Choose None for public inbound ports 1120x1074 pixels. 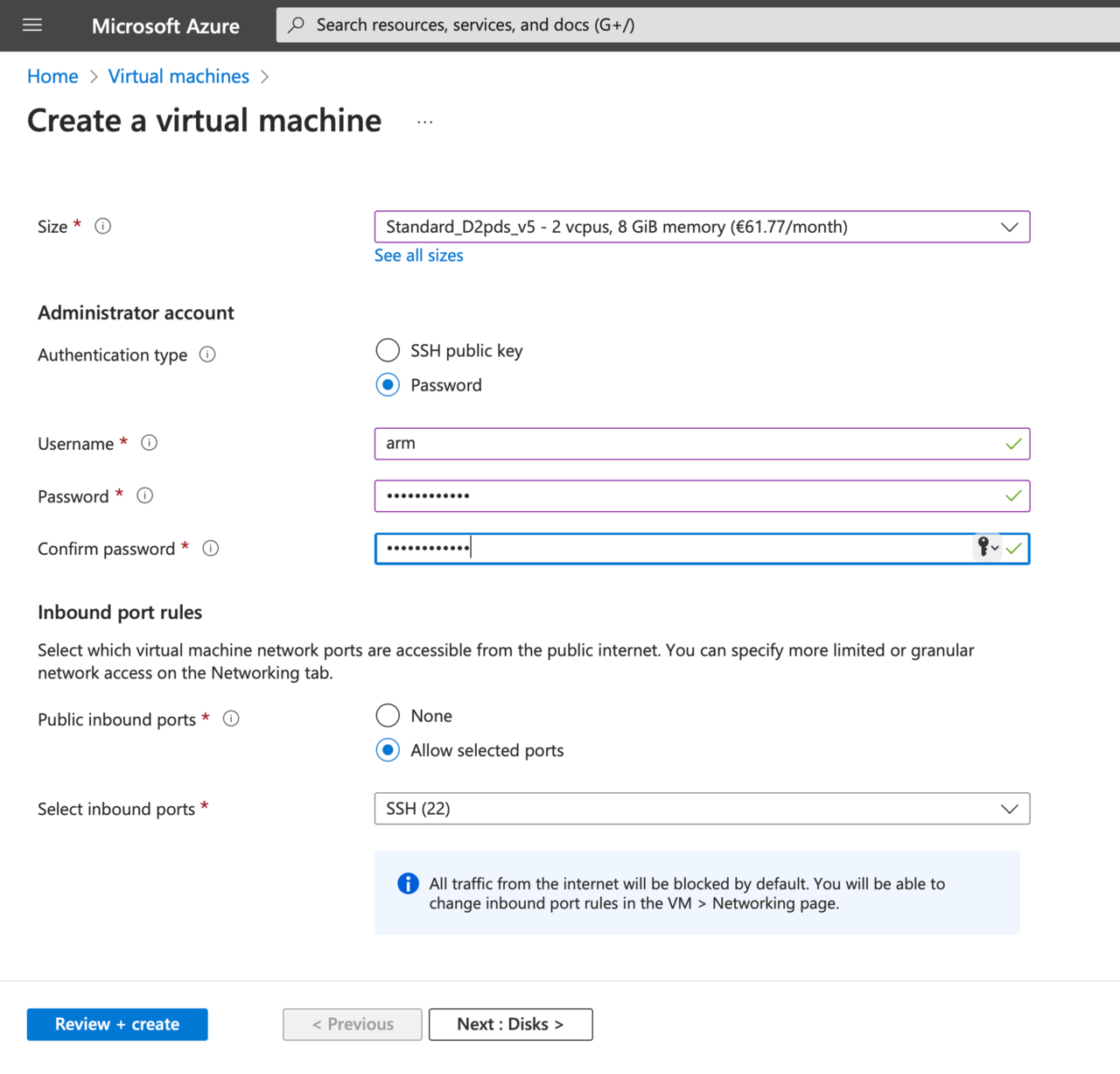[x=388, y=715]
